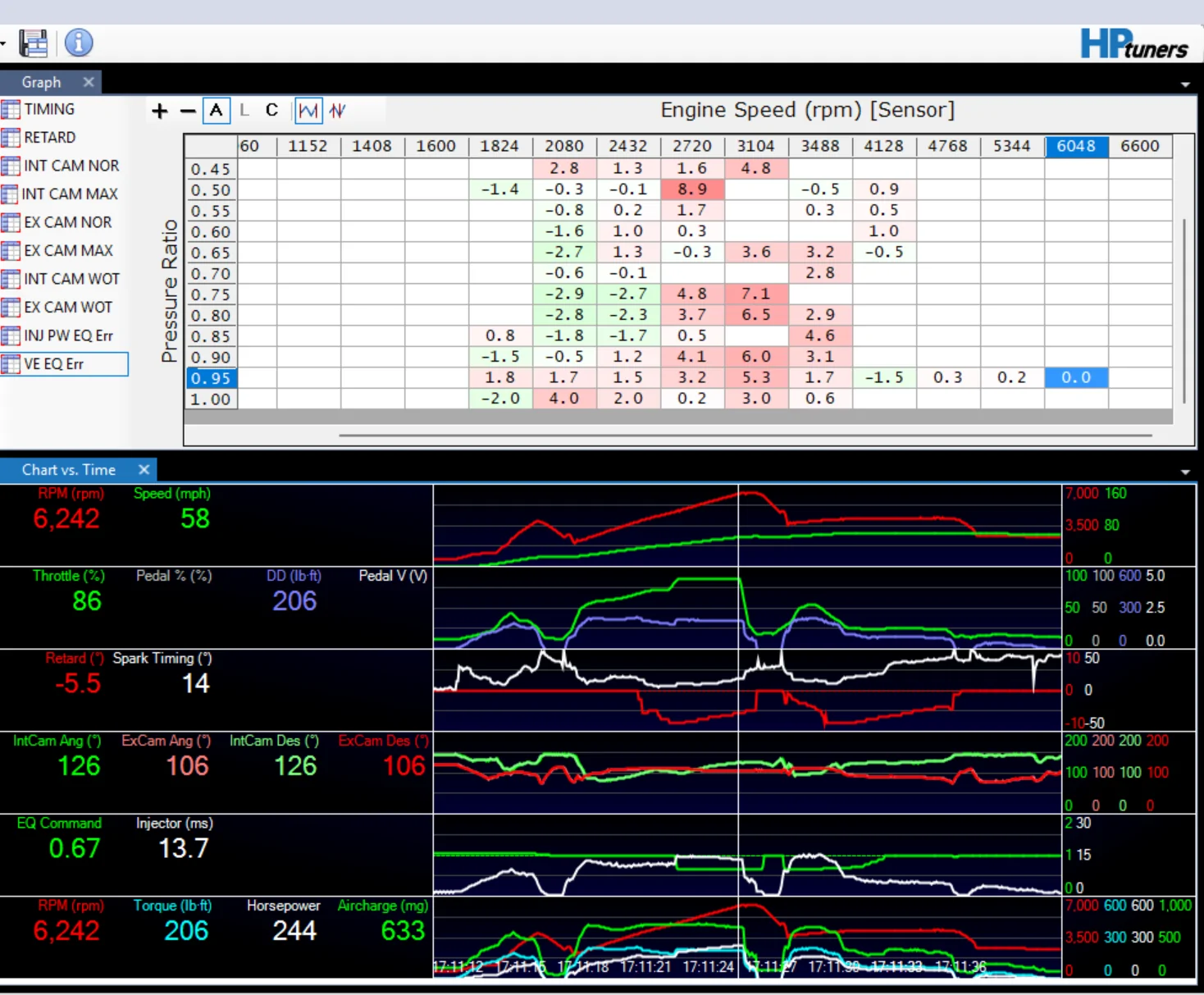The height and width of the screenshot is (995, 1204).
Task: Click the horizontal scrollbar under the table
Action: (x=746, y=436)
